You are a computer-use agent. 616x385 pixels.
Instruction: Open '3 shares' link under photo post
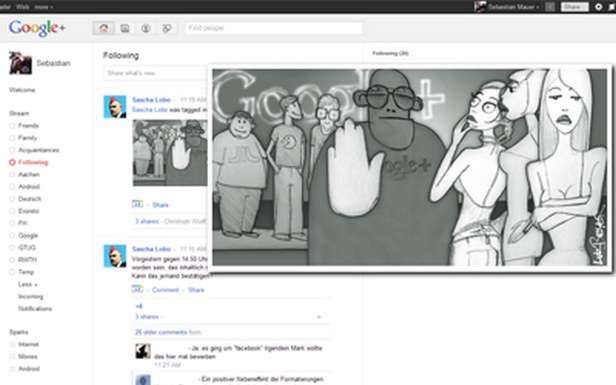pos(147,221)
